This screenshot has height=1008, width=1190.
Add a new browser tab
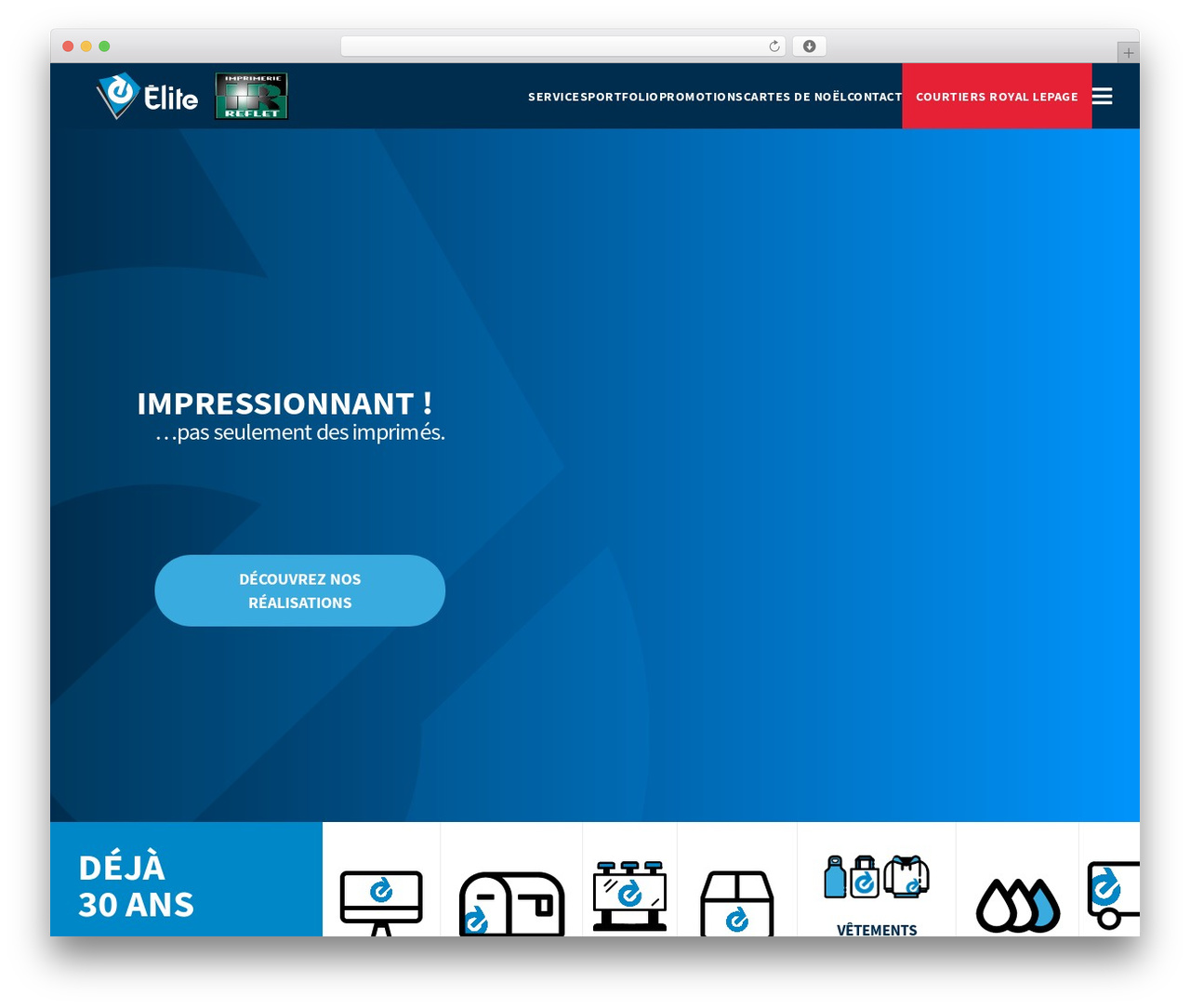point(1128,53)
